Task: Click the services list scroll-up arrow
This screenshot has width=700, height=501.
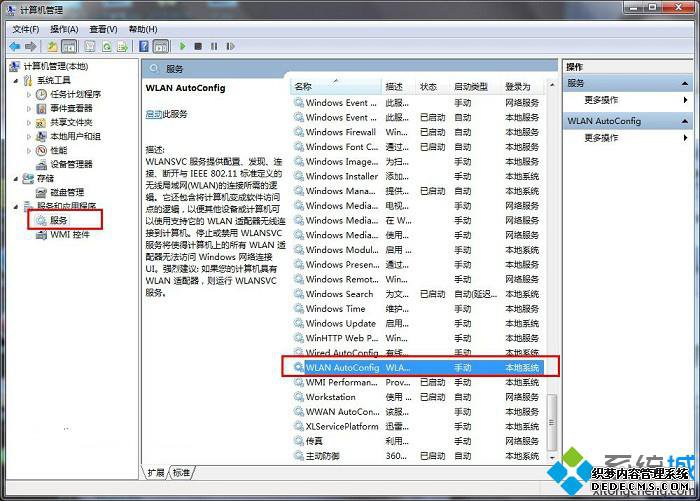Action: [552, 85]
